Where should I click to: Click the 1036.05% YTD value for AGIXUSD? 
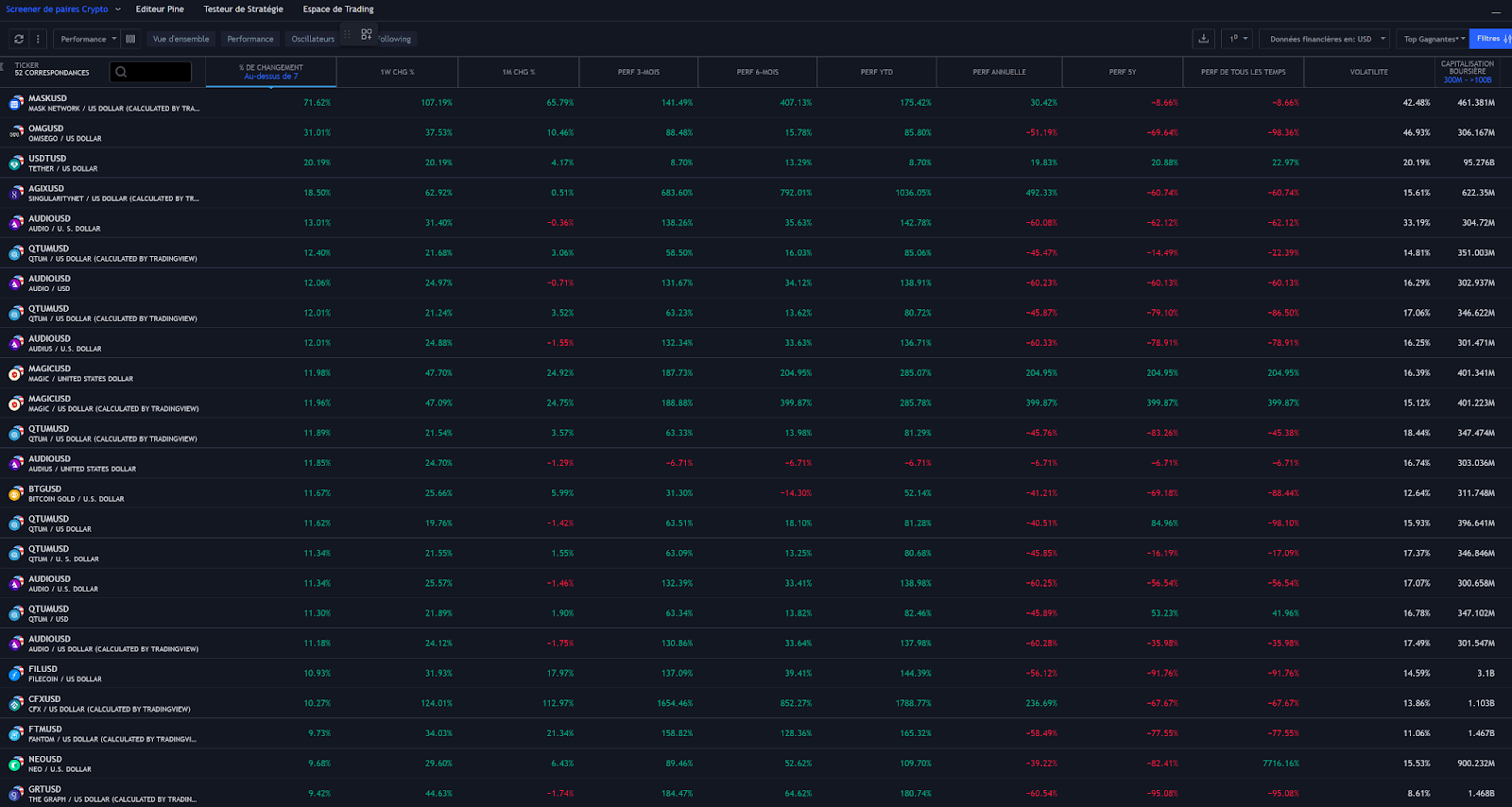[x=913, y=193]
